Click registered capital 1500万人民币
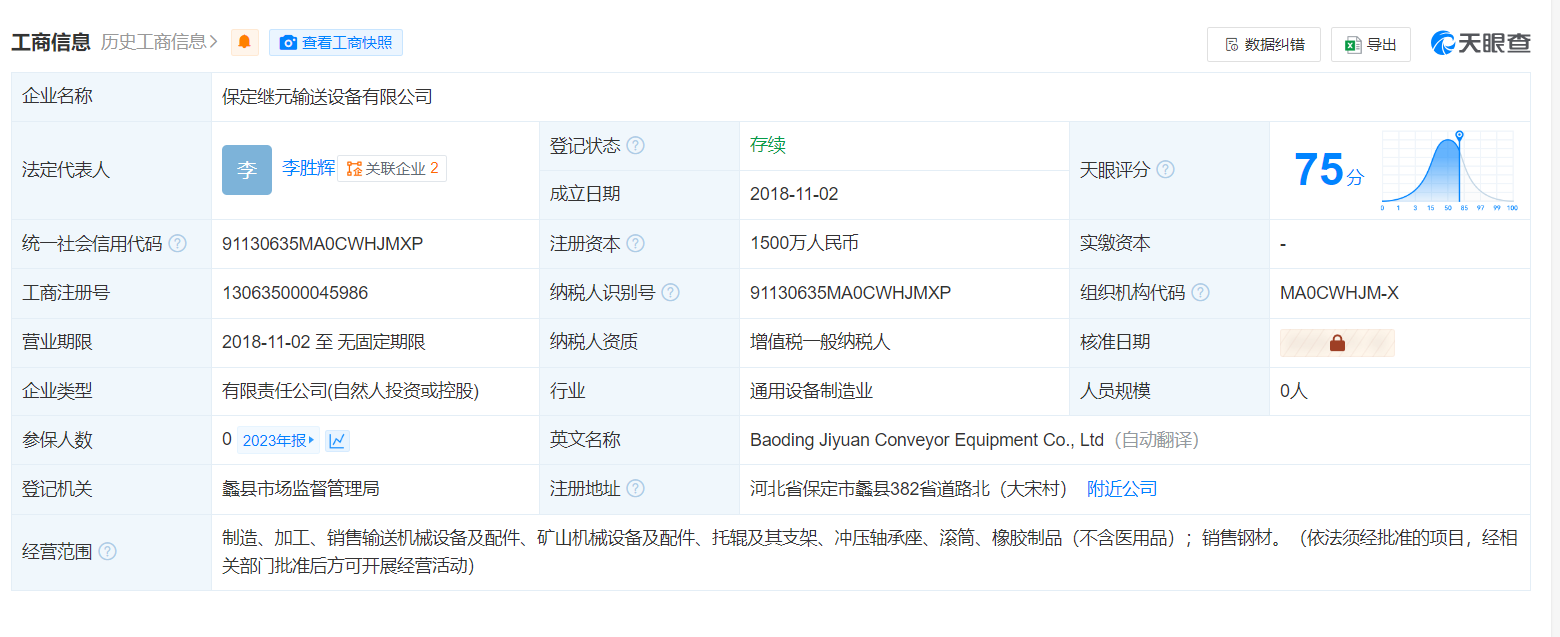Screen dimensions: 1560x637 [x=804, y=243]
